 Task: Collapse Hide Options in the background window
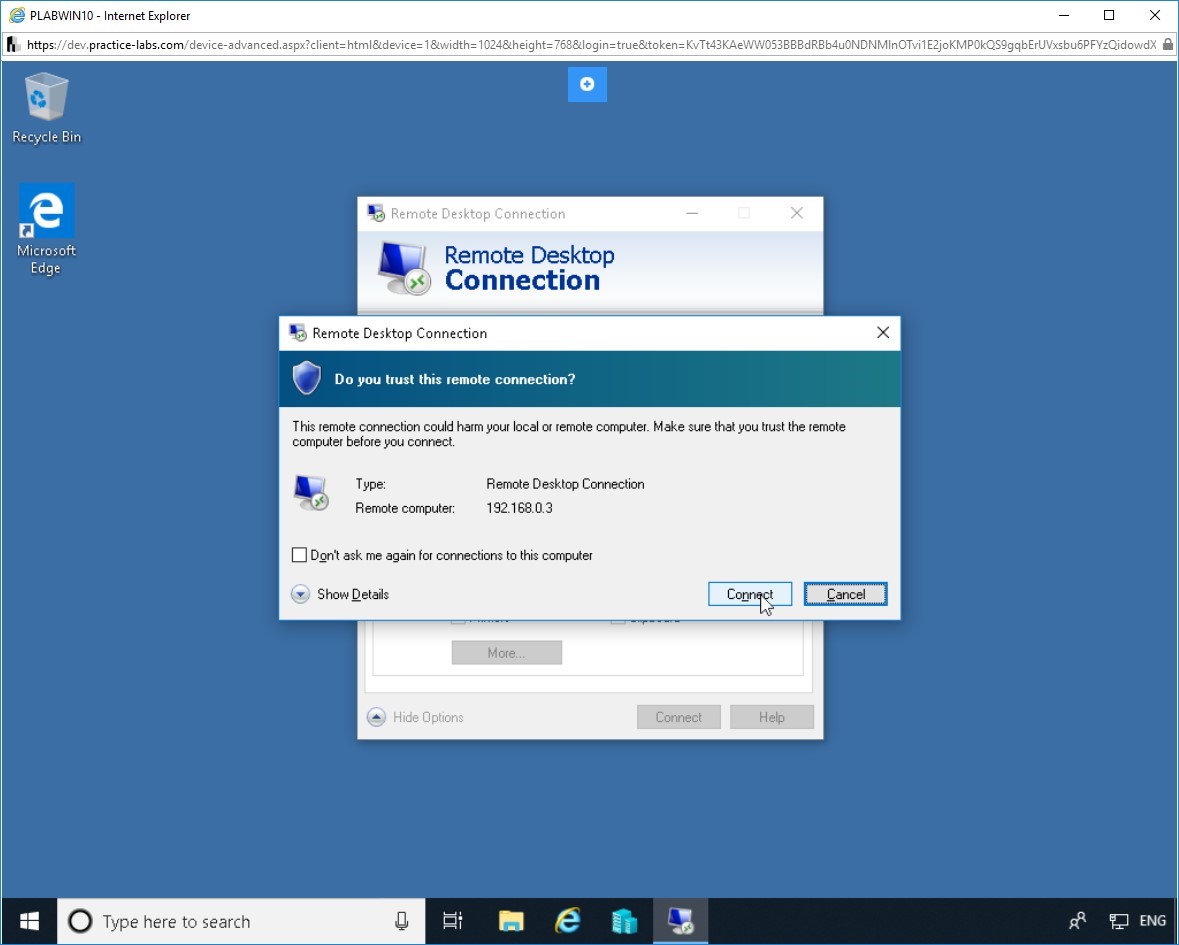[415, 717]
